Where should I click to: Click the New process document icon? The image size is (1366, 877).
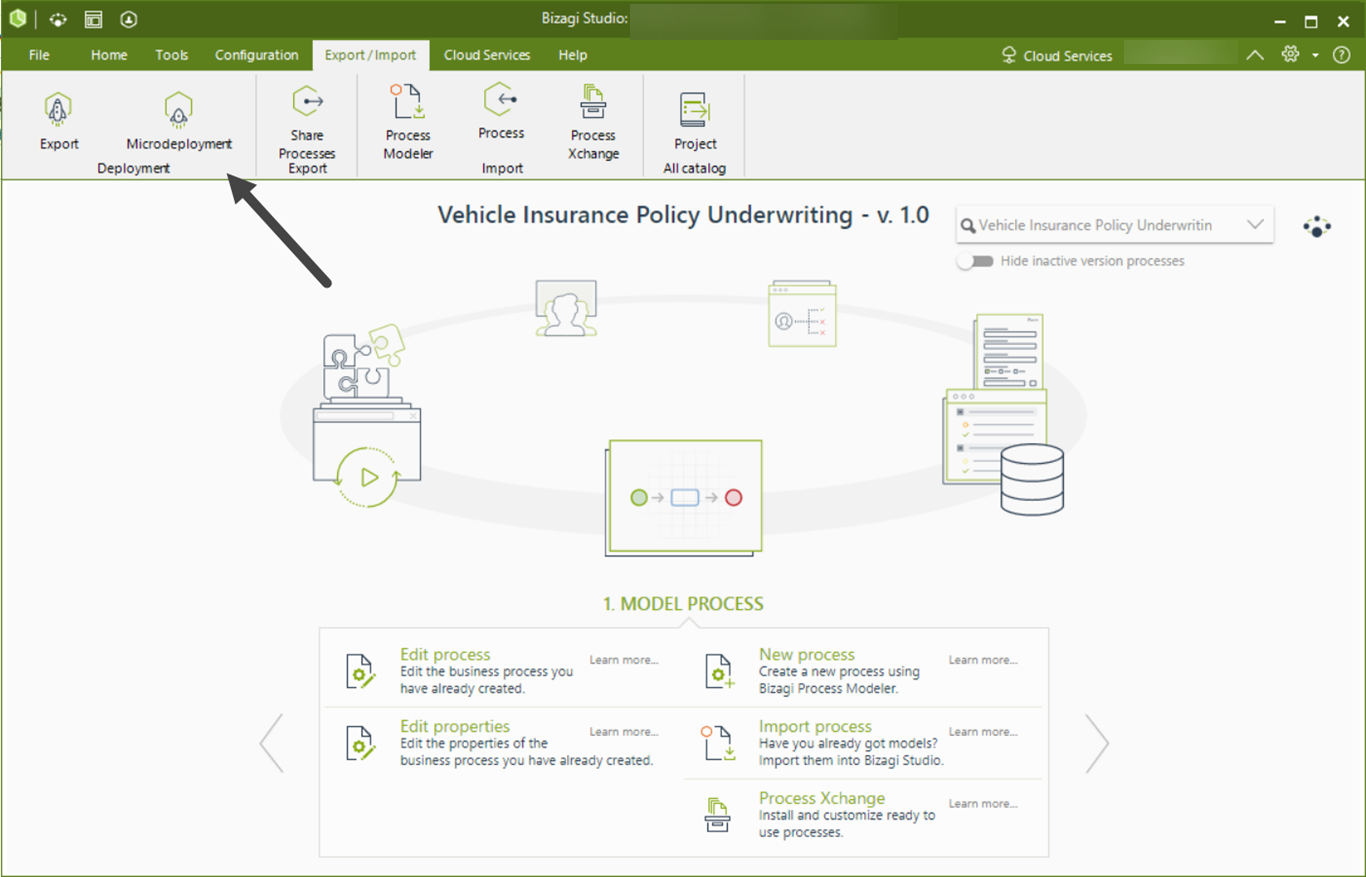pos(718,672)
